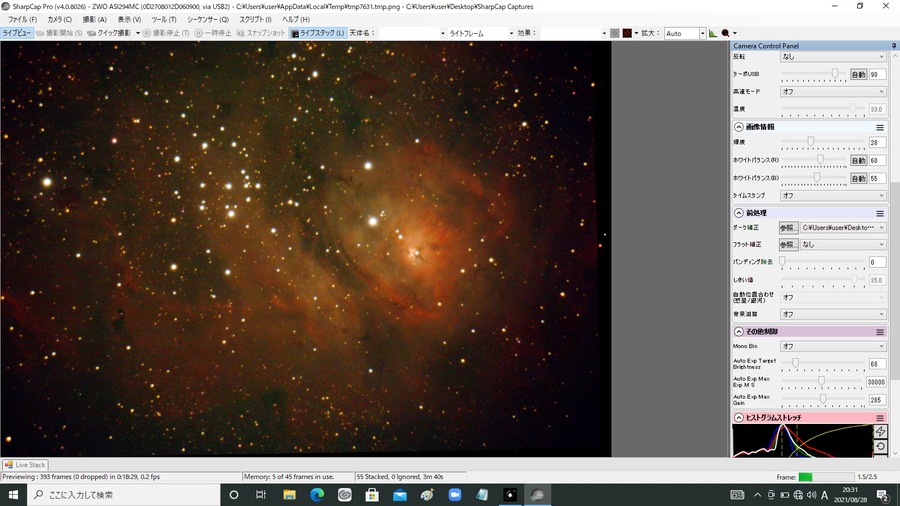Click the 拡大 Auto zoom combo box
The image size is (900, 506).
[x=684, y=33]
